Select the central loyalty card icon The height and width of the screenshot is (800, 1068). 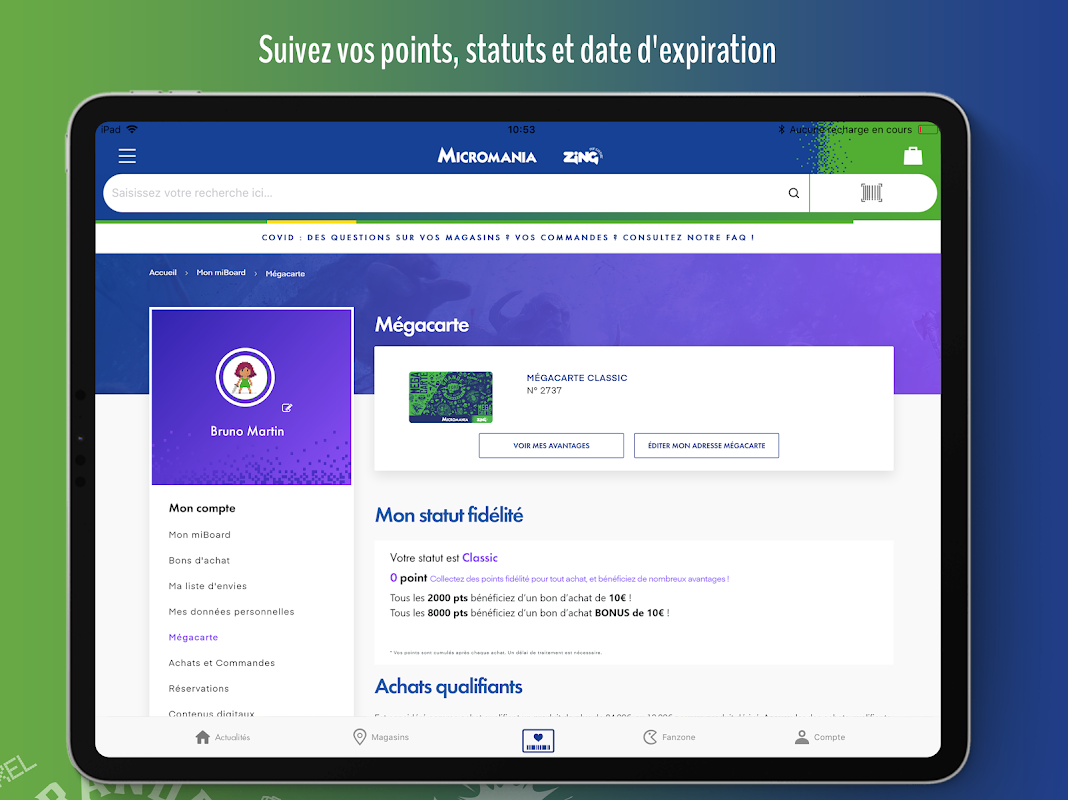[x=538, y=740]
